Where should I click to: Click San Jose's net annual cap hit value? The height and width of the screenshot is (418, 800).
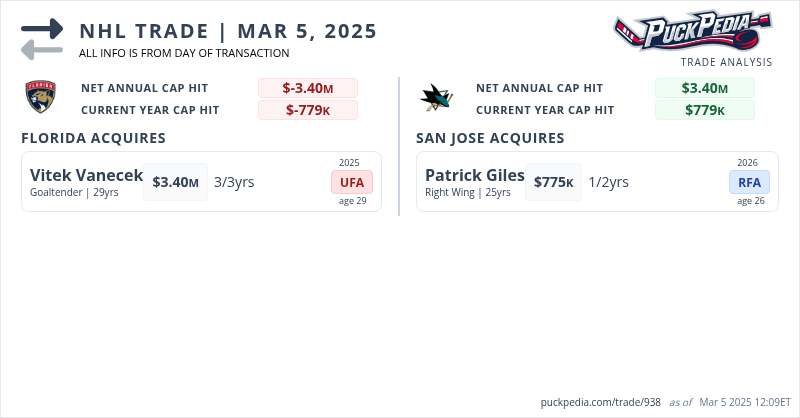[704, 88]
